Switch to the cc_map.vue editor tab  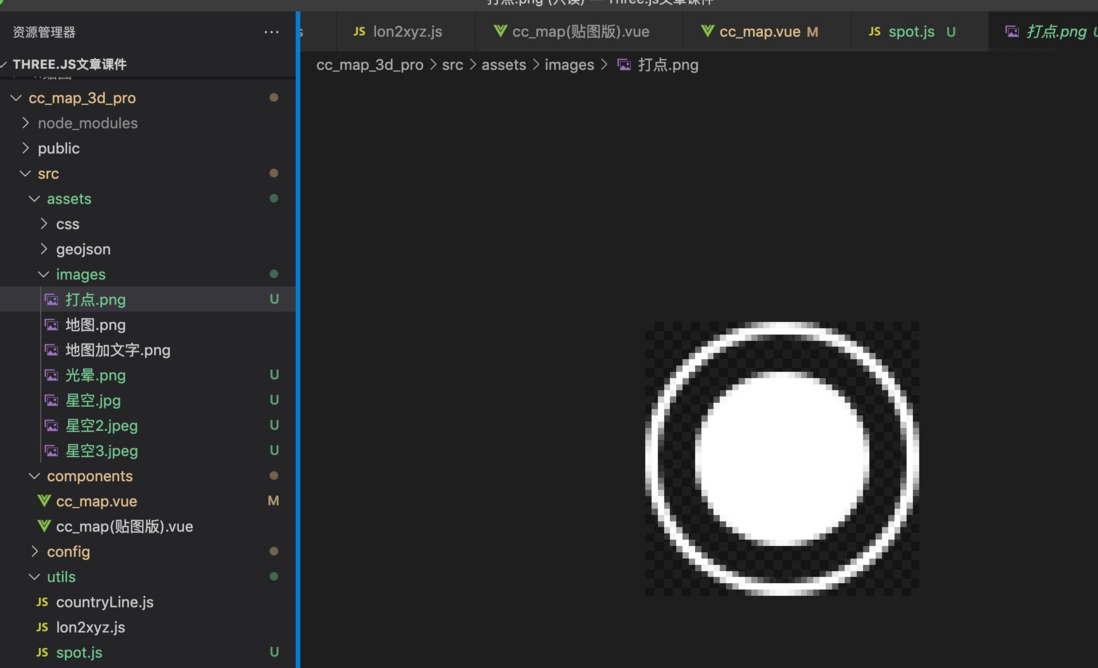click(767, 32)
